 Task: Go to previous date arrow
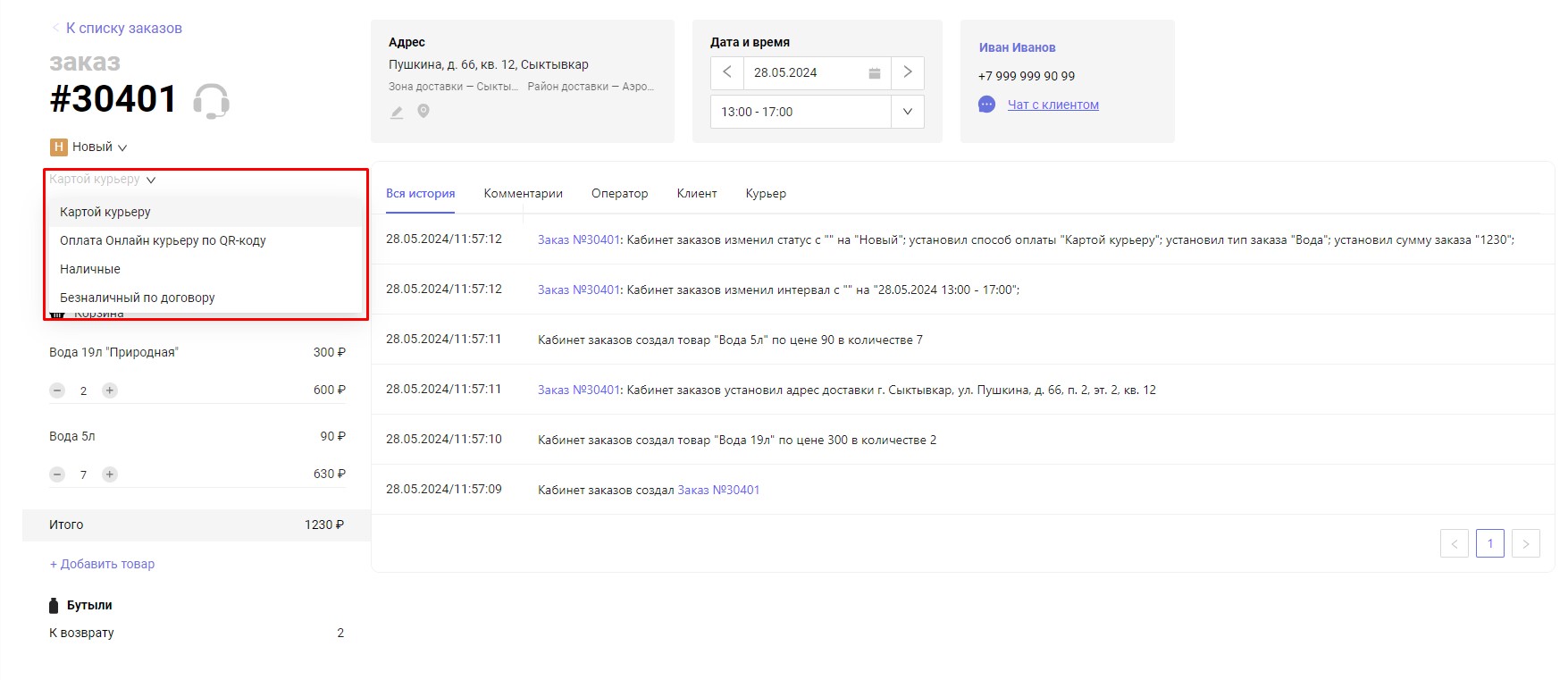(727, 72)
